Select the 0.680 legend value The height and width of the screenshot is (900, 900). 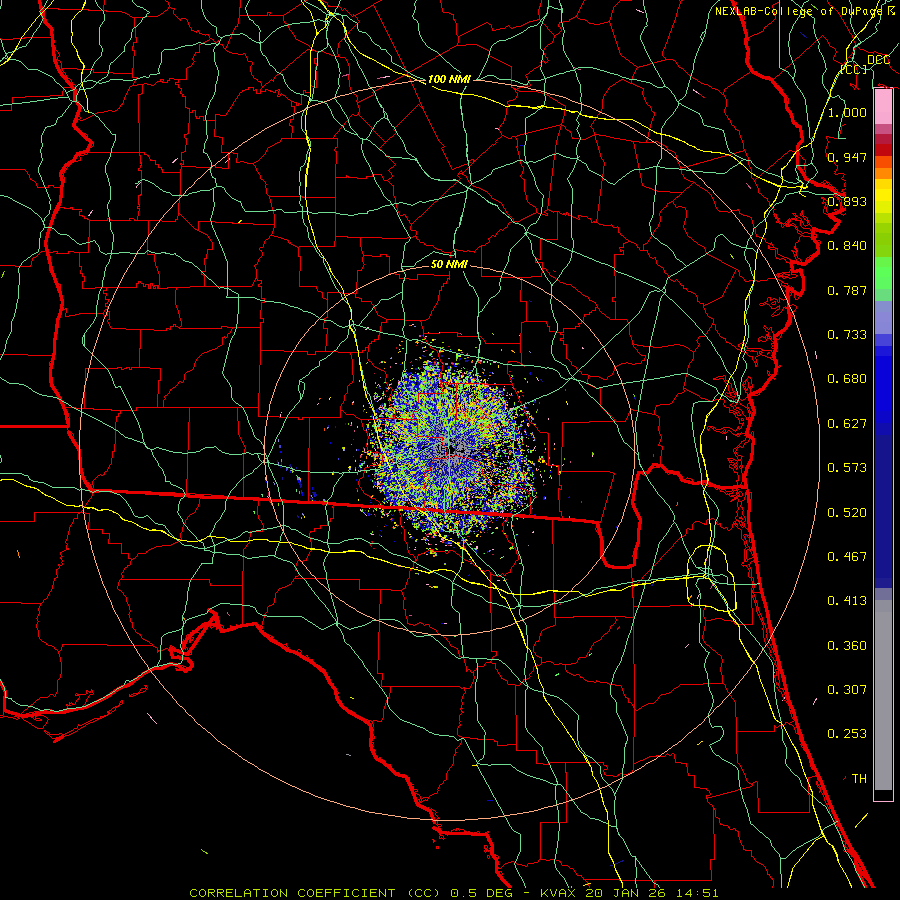[x=847, y=379]
